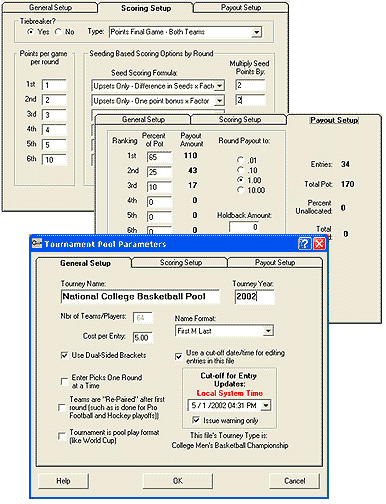Image resolution: width=386 pixels, height=504 pixels.
Task: Choose round payout to .01
Action: [240, 160]
